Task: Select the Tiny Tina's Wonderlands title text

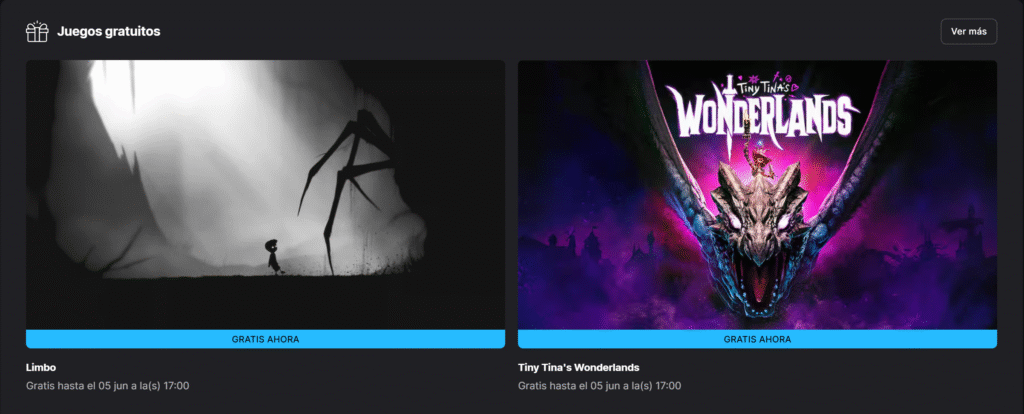Action: tap(579, 367)
